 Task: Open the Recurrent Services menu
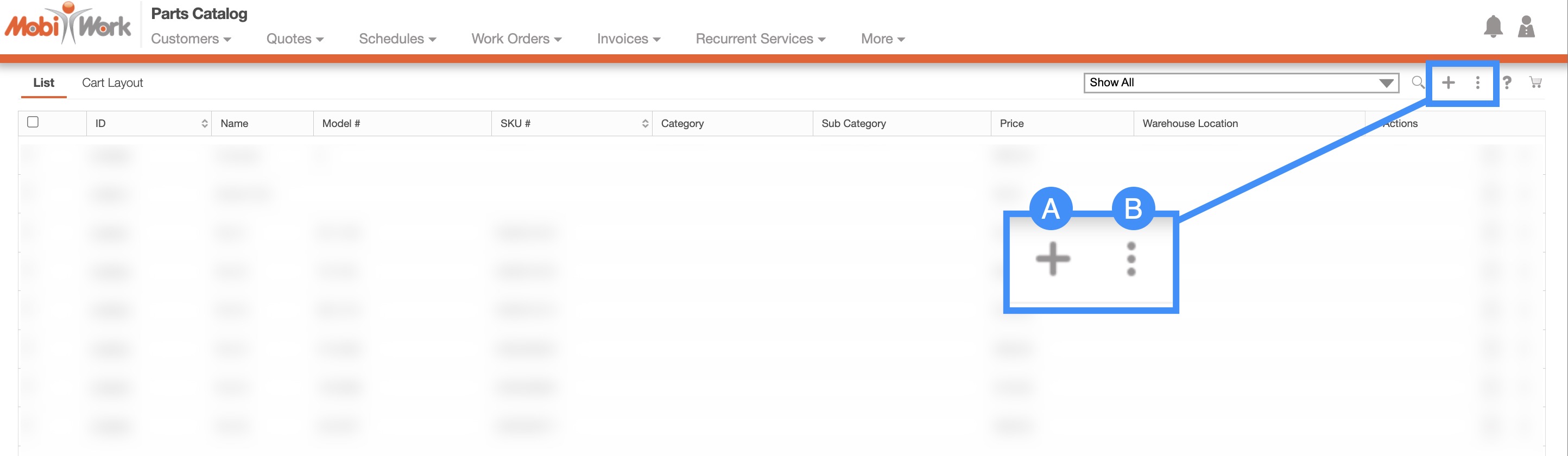pos(760,39)
